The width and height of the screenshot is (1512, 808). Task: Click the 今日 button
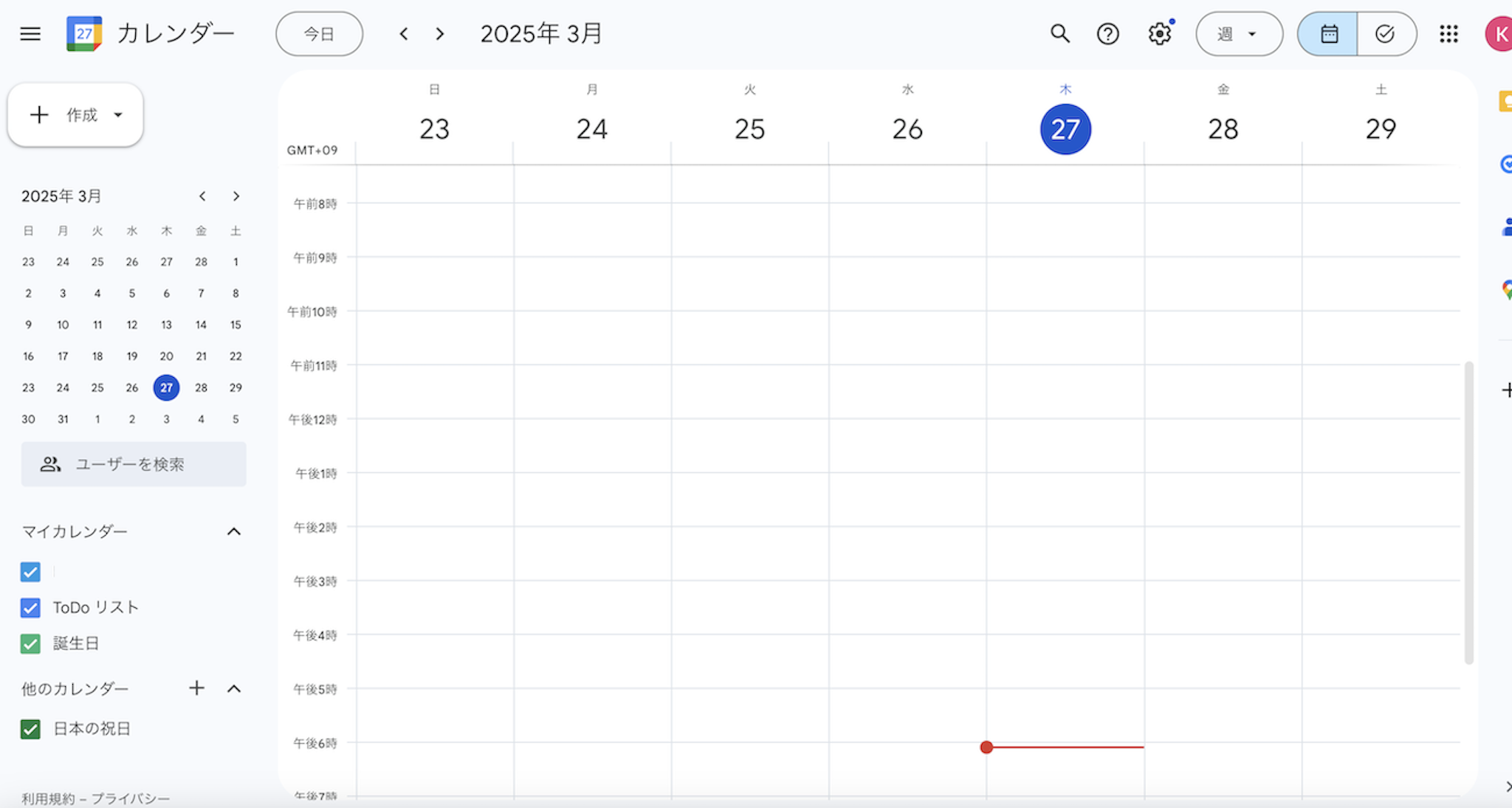pyautogui.click(x=319, y=34)
